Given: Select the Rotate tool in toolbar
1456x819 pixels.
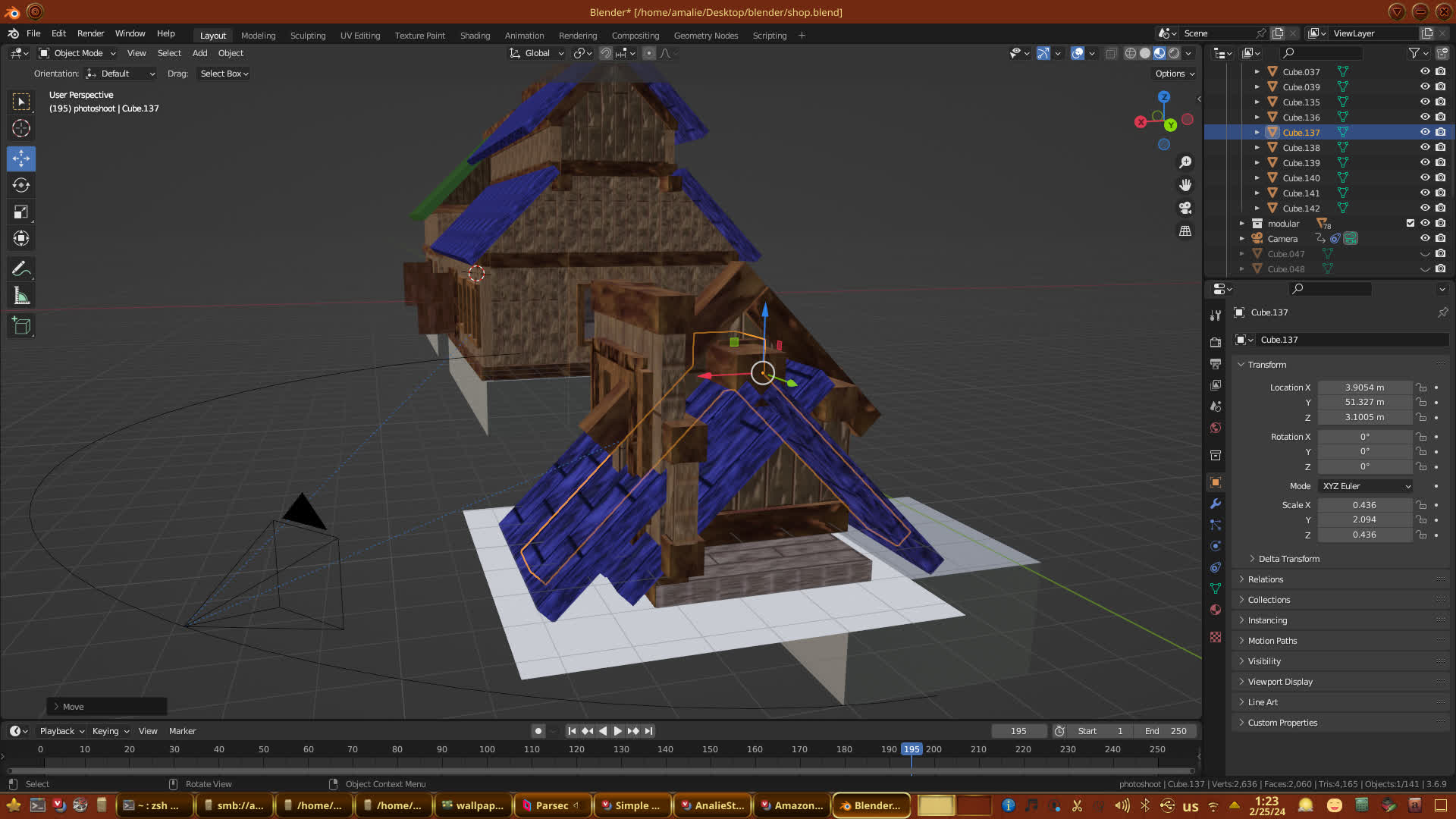Looking at the screenshot, I should coord(21,185).
